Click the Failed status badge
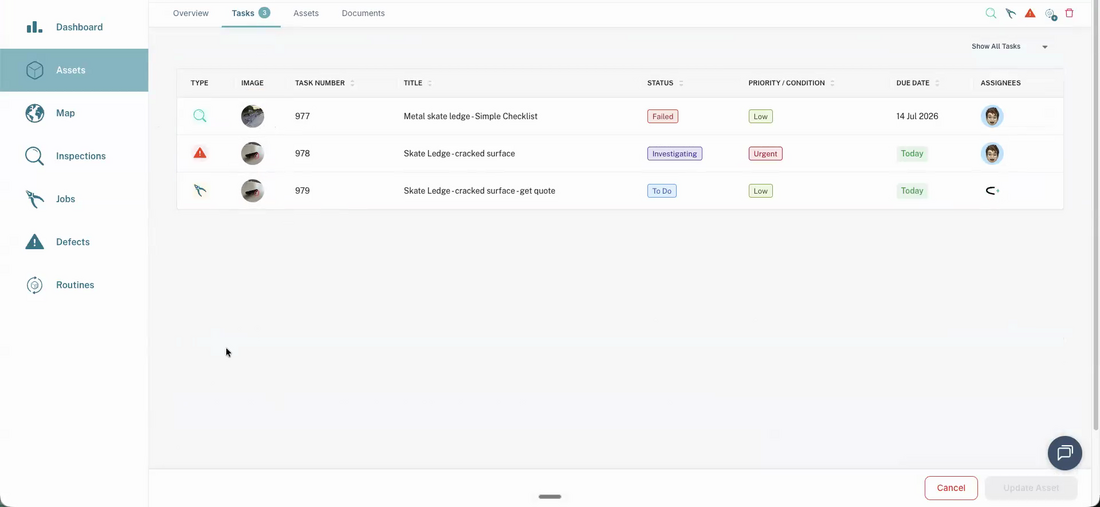The height and width of the screenshot is (507, 1100). tap(662, 116)
